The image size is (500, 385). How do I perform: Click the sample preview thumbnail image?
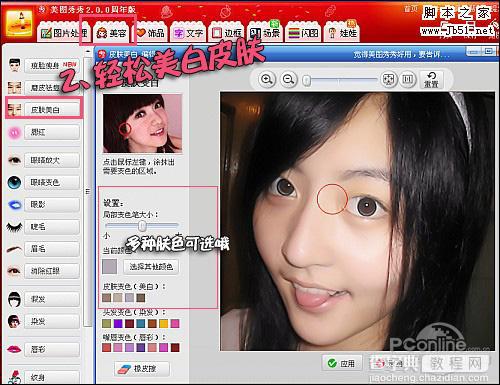pyautogui.click(x=143, y=123)
